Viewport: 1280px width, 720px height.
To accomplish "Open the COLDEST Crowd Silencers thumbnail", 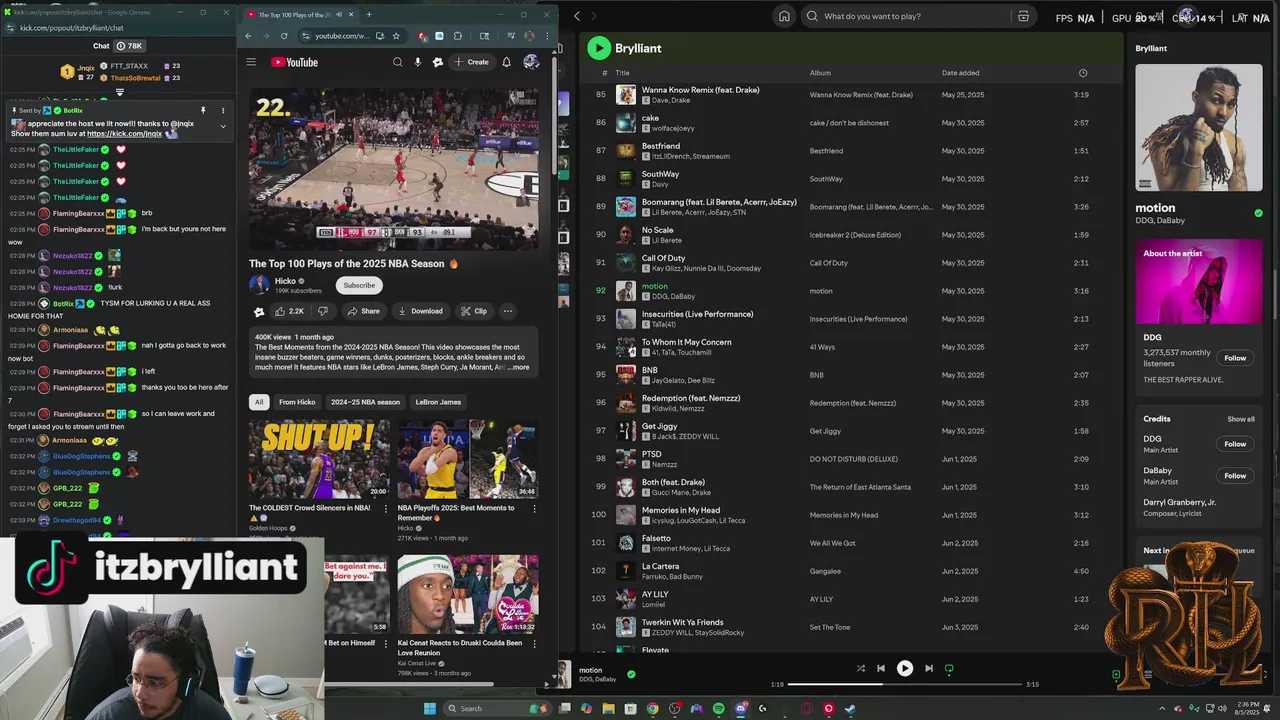I will [319, 459].
